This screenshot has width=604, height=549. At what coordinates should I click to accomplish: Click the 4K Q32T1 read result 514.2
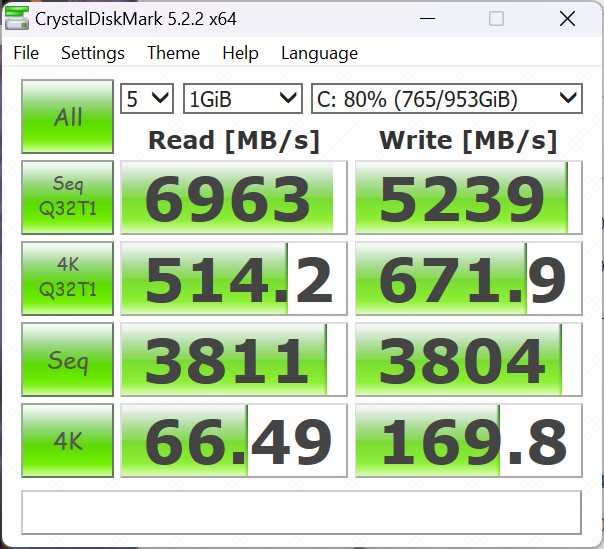tap(234, 278)
